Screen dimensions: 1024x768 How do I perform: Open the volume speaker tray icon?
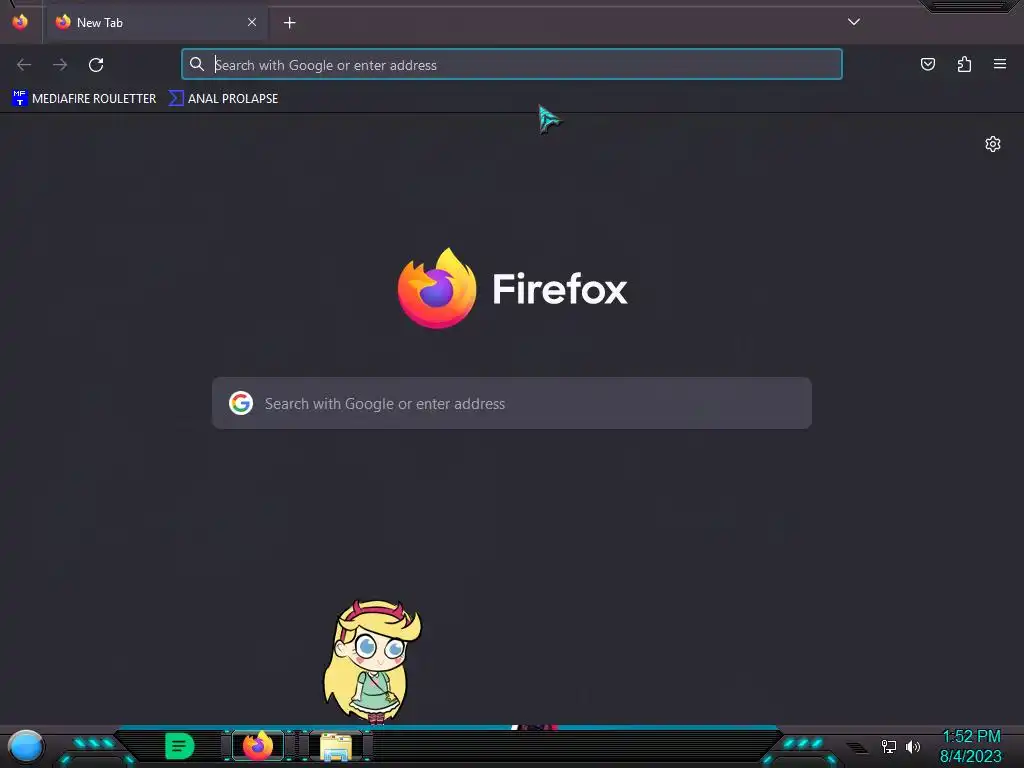tap(912, 746)
